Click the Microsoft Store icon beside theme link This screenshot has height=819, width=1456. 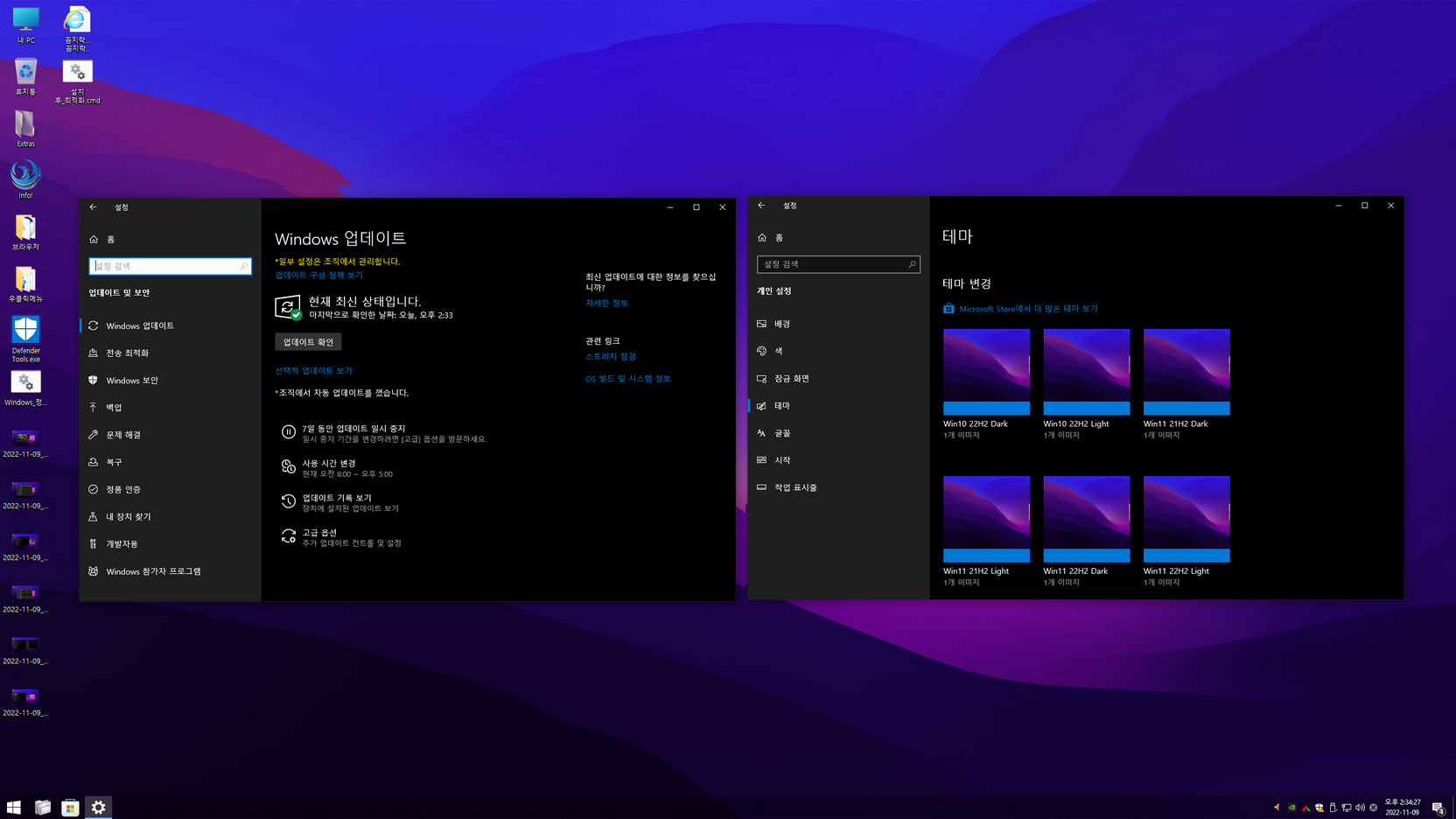[948, 308]
